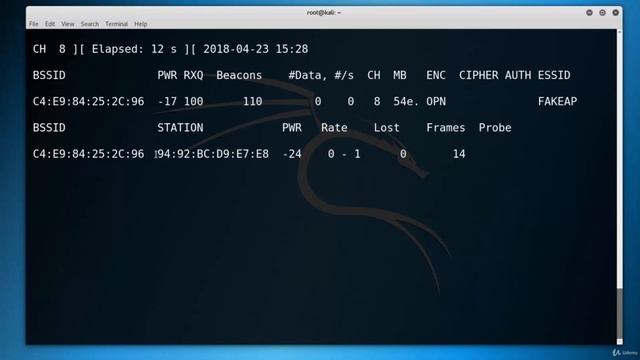The width and height of the screenshot is (640, 360).
Task: Click the Frames value 14
Action: 459,154
